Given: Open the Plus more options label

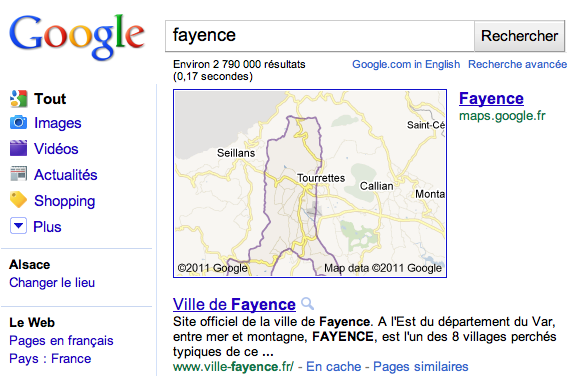Looking at the screenshot, I should click(x=47, y=227).
